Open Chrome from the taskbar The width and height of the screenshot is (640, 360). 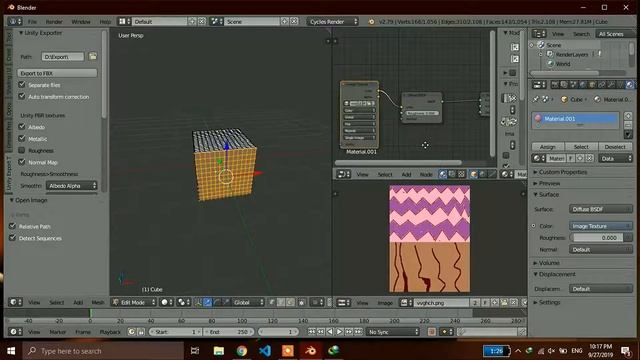click(242, 351)
